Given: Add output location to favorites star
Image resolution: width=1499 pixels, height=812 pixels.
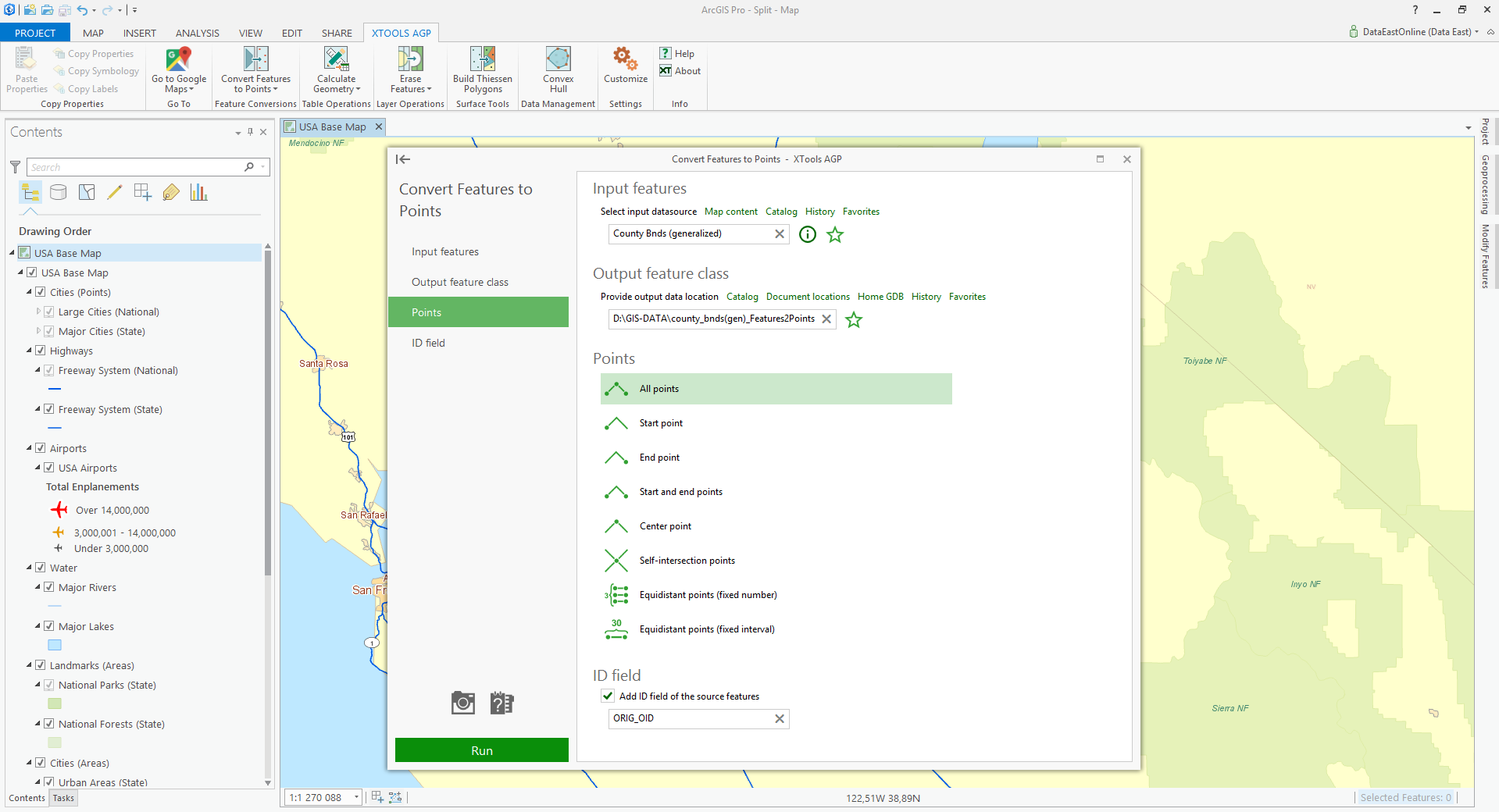Looking at the screenshot, I should coord(854,319).
